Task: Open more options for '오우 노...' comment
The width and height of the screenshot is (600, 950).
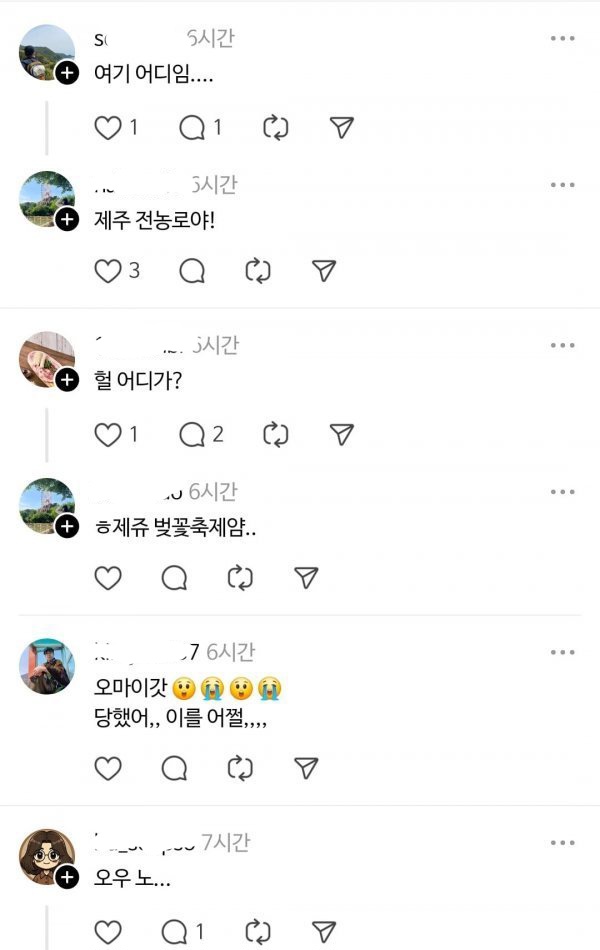Action: click(562, 843)
